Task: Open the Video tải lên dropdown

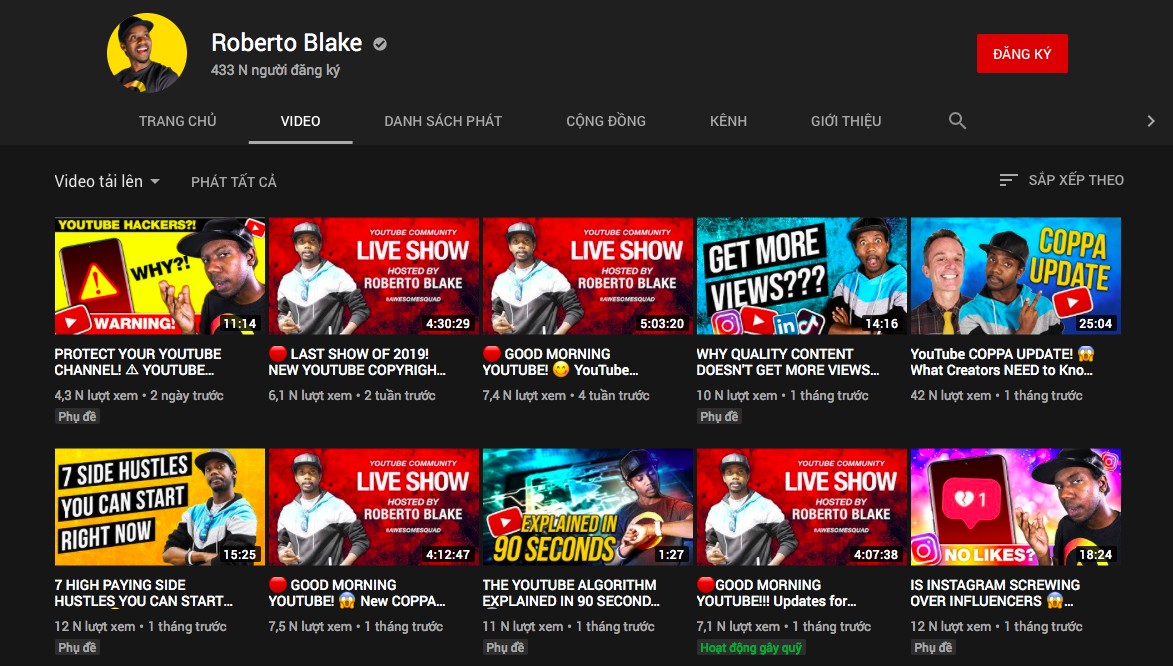Action: pyautogui.click(x=107, y=181)
